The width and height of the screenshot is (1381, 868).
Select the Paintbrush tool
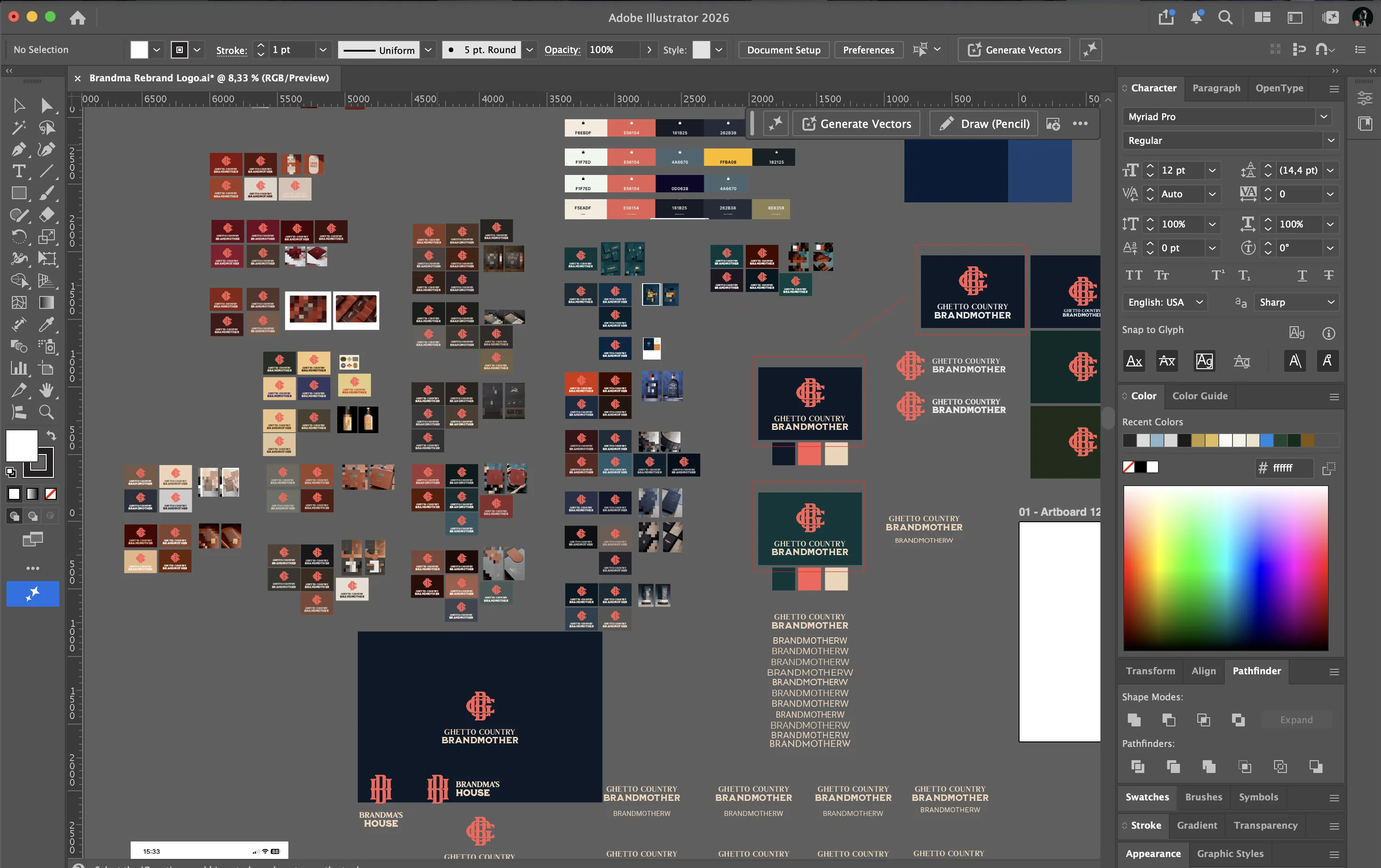click(x=47, y=193)
